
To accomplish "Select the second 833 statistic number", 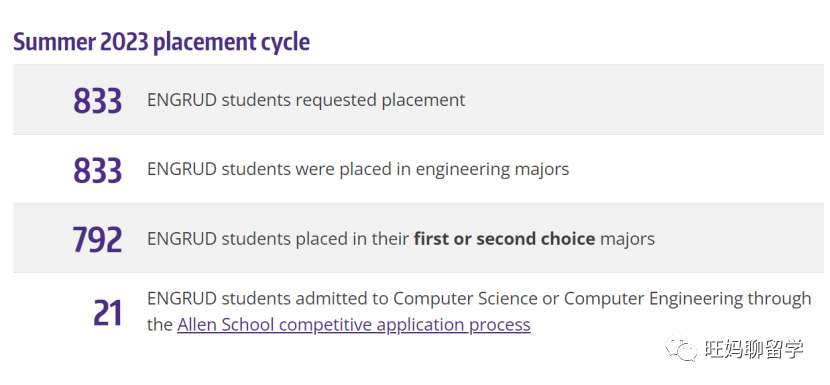I will pyautogui.click(x=98, y=170).
